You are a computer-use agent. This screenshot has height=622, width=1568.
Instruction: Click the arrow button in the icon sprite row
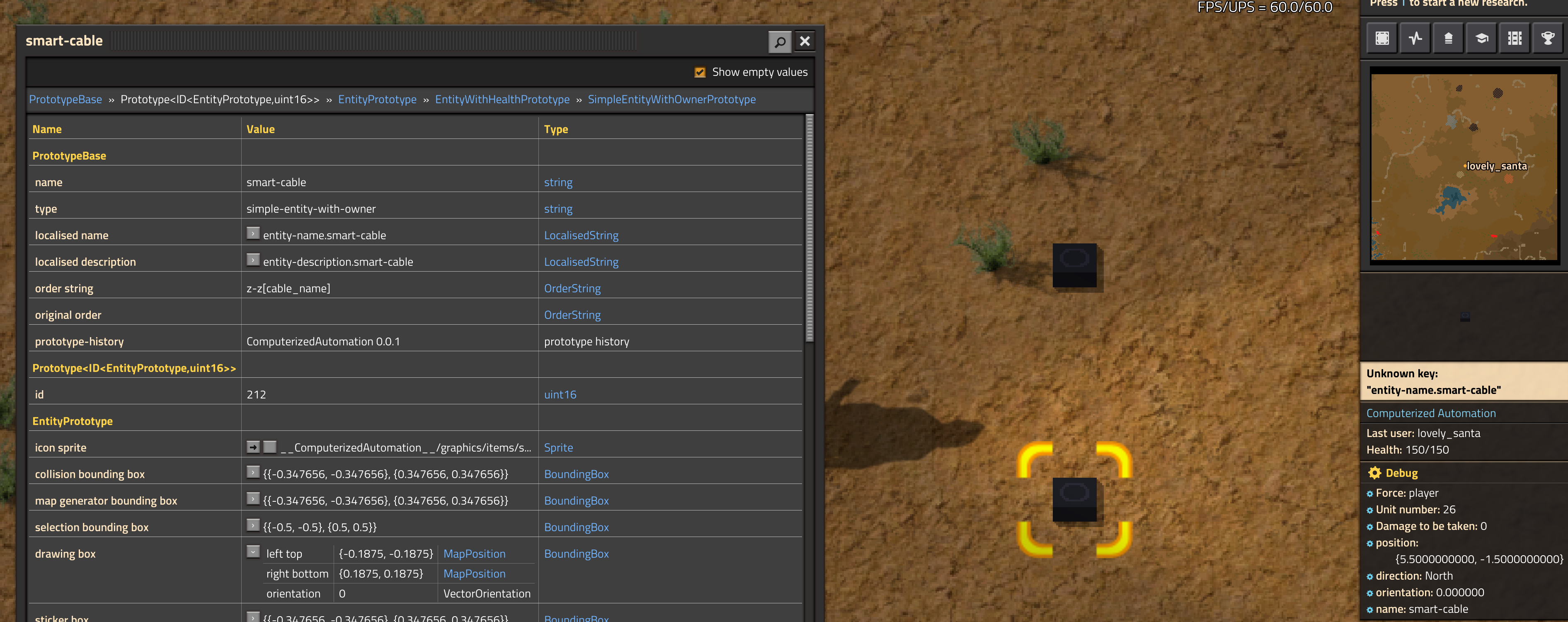[253, 447]
